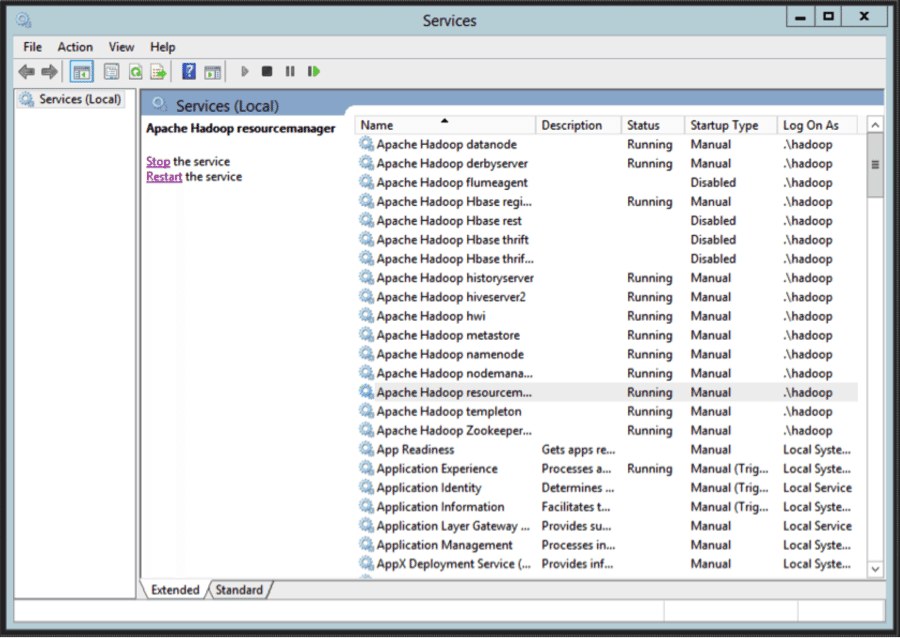The width and height of the screenshot is (900, 638).
Task: Open the File menu
Action: click(x=32, y=47)
